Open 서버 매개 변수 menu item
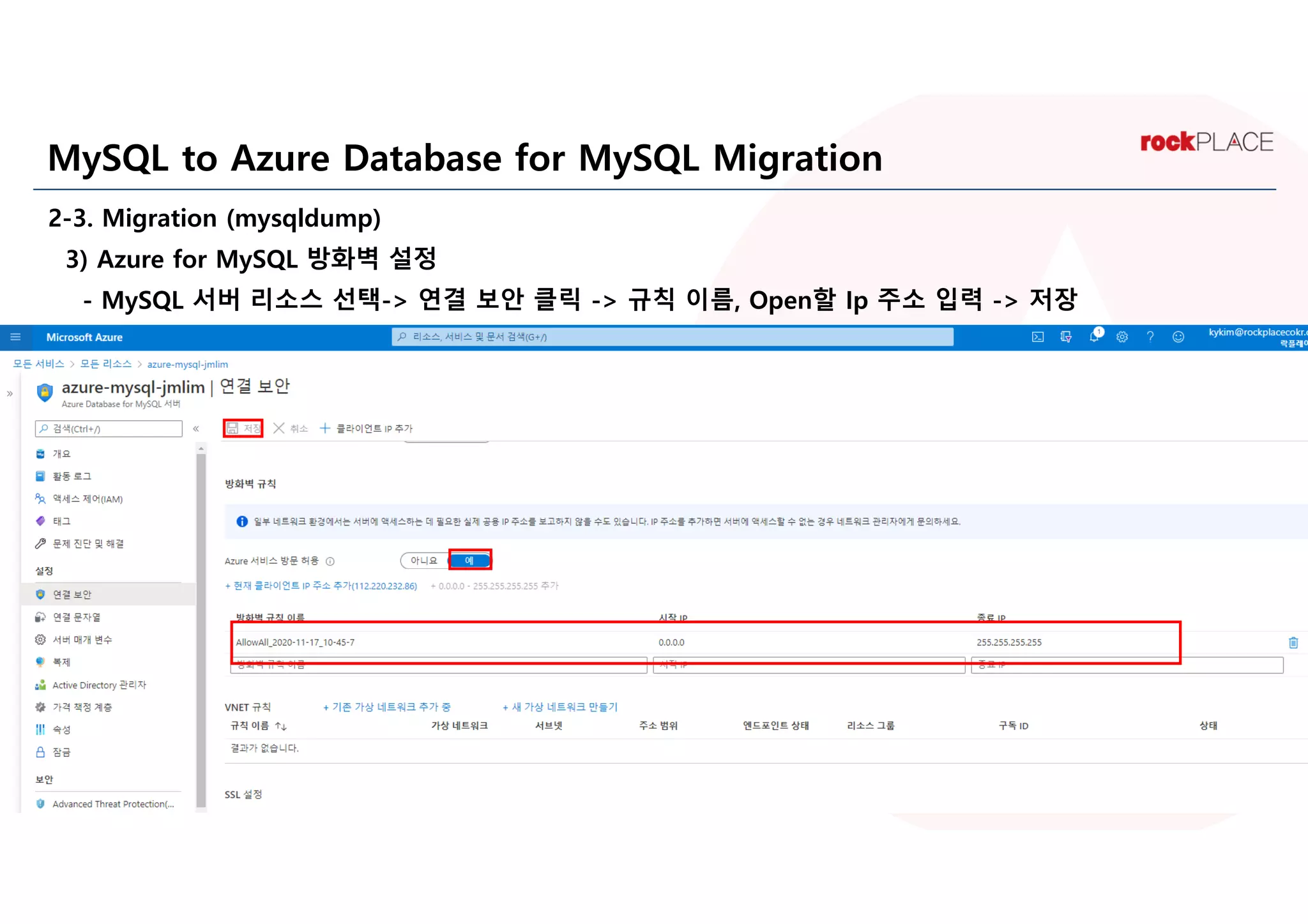This screenshot has width=1308, height=924. (82, 640)
